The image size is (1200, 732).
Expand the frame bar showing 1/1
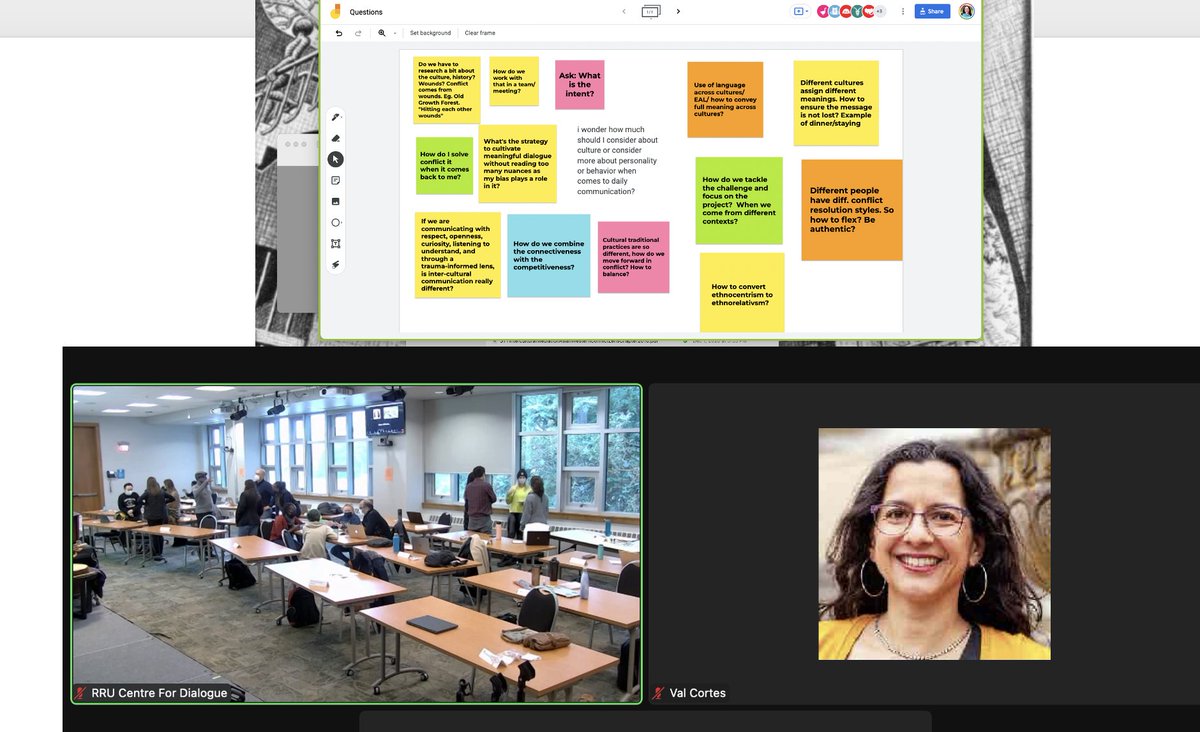coord(650,11)
